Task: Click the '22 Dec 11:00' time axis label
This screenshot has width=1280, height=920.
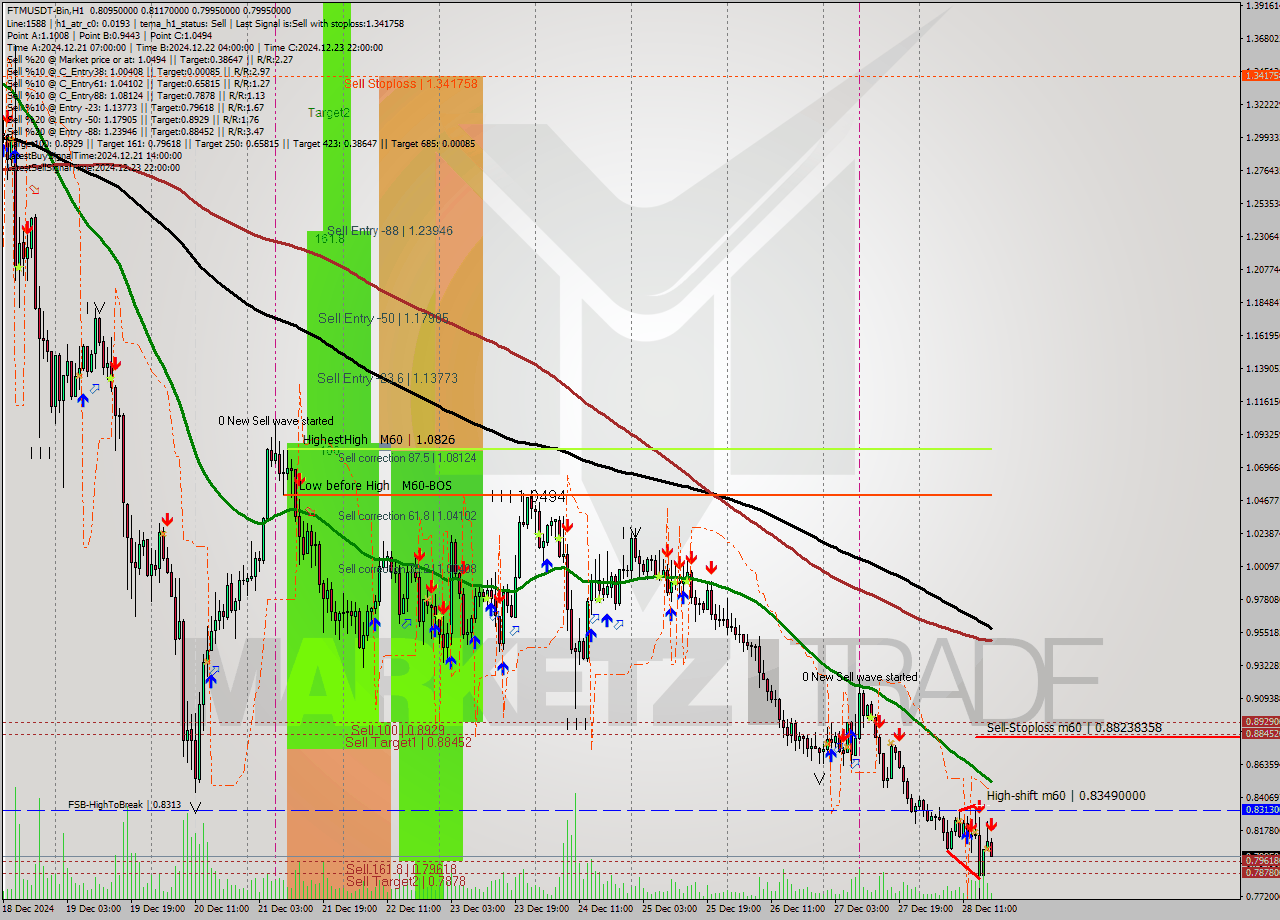Action: (x=412, y=909)
